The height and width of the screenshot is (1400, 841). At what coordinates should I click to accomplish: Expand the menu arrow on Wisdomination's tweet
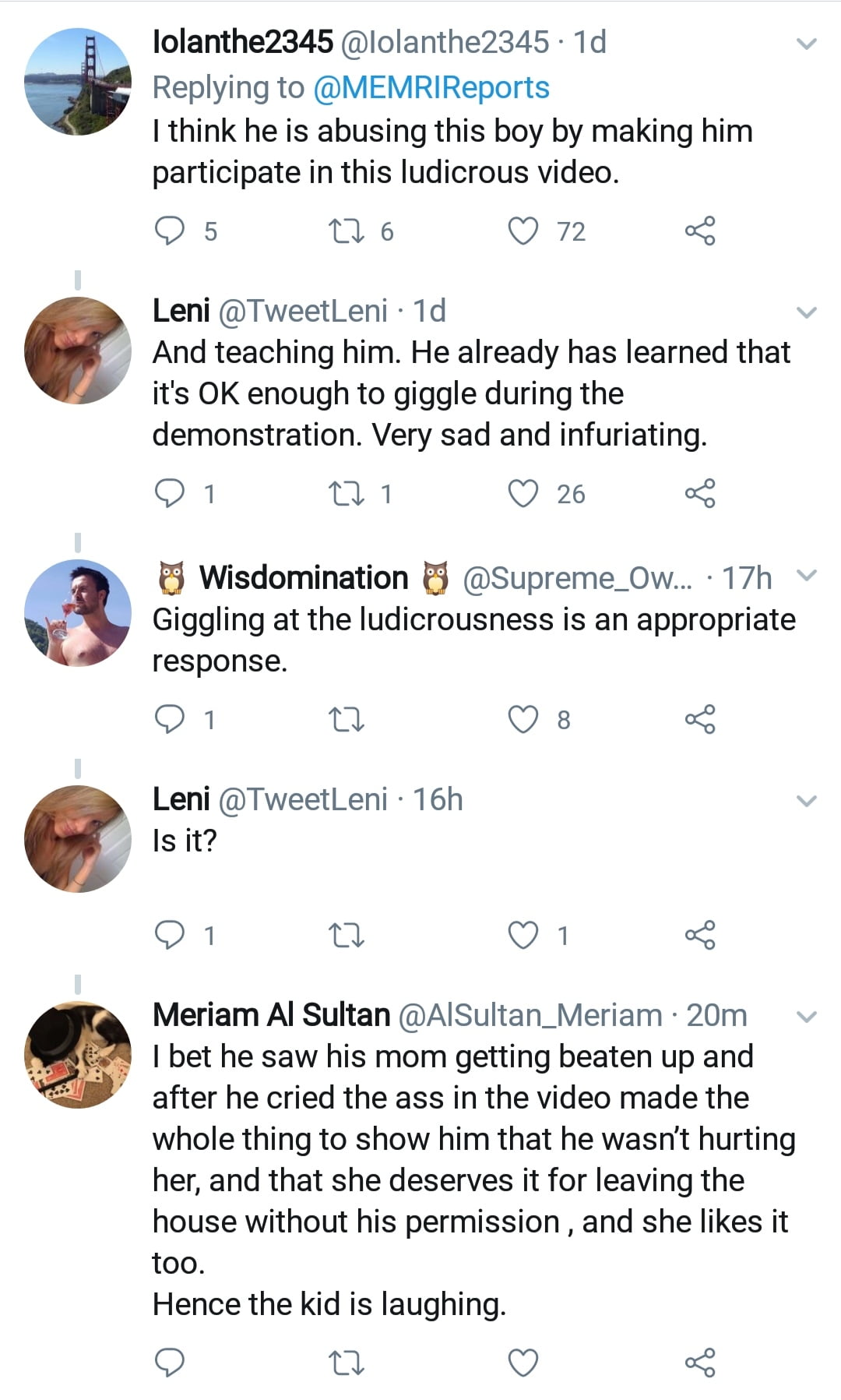click(x=808, y=576)
